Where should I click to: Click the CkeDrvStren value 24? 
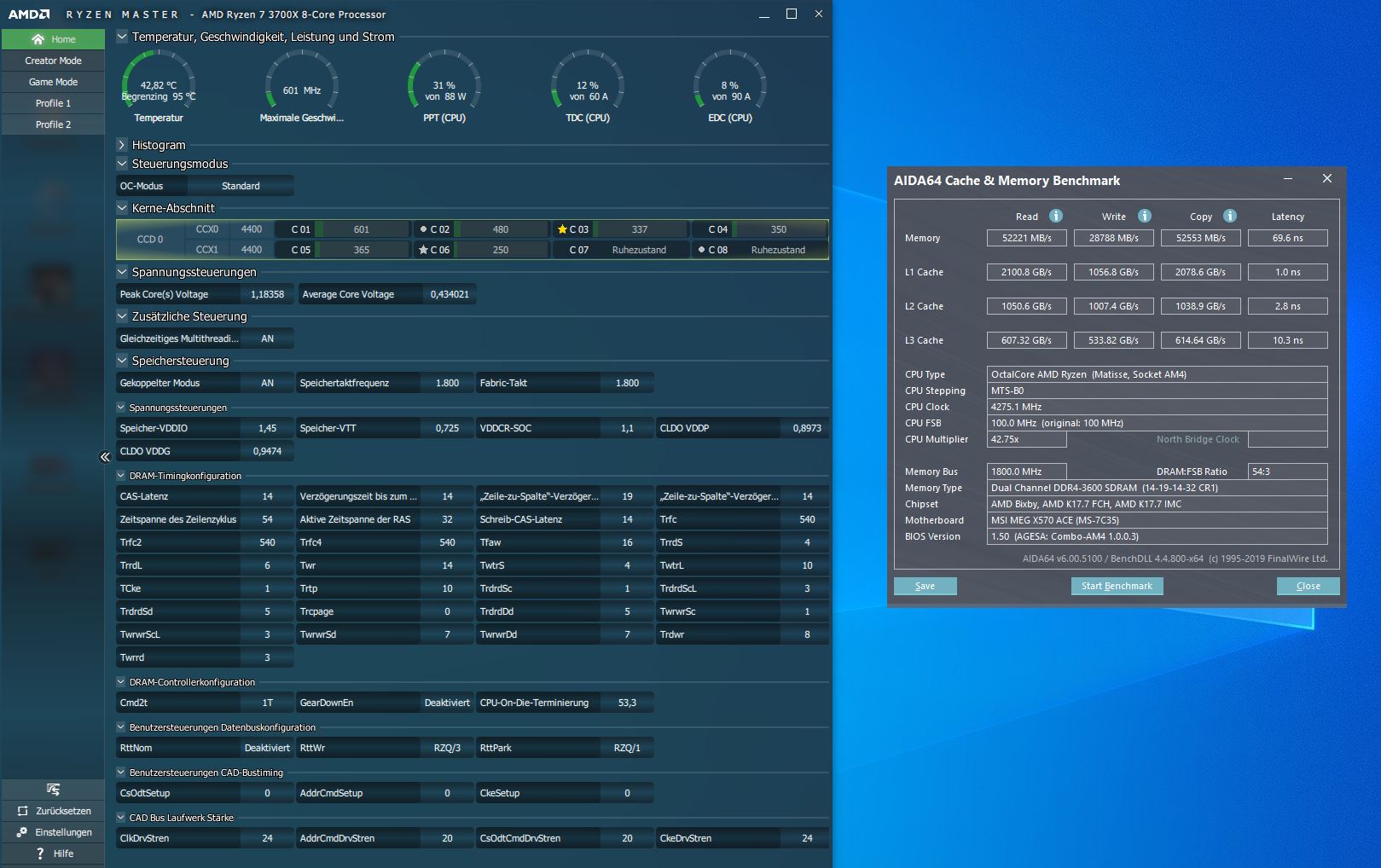(807, 838)
